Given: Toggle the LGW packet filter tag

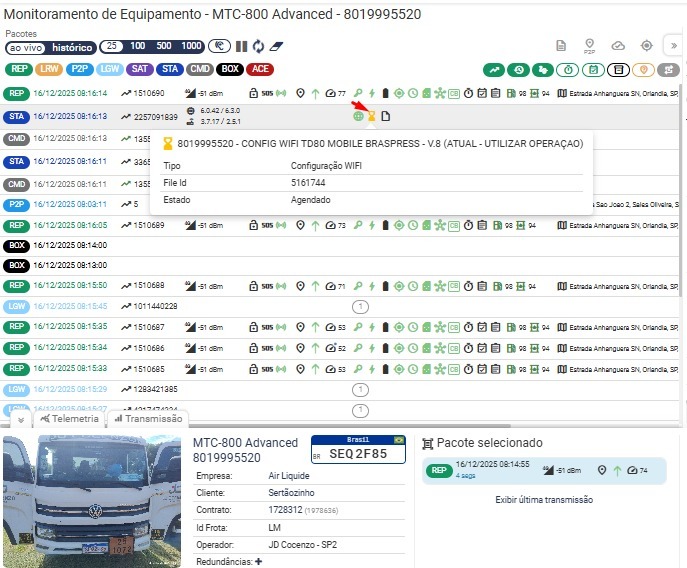Looking at the screenshot, I should [110, 69].
